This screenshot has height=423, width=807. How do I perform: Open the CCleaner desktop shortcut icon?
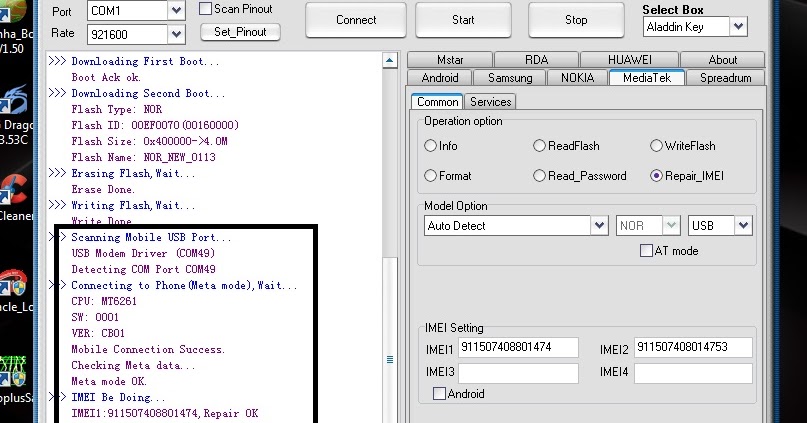[14, 190]
